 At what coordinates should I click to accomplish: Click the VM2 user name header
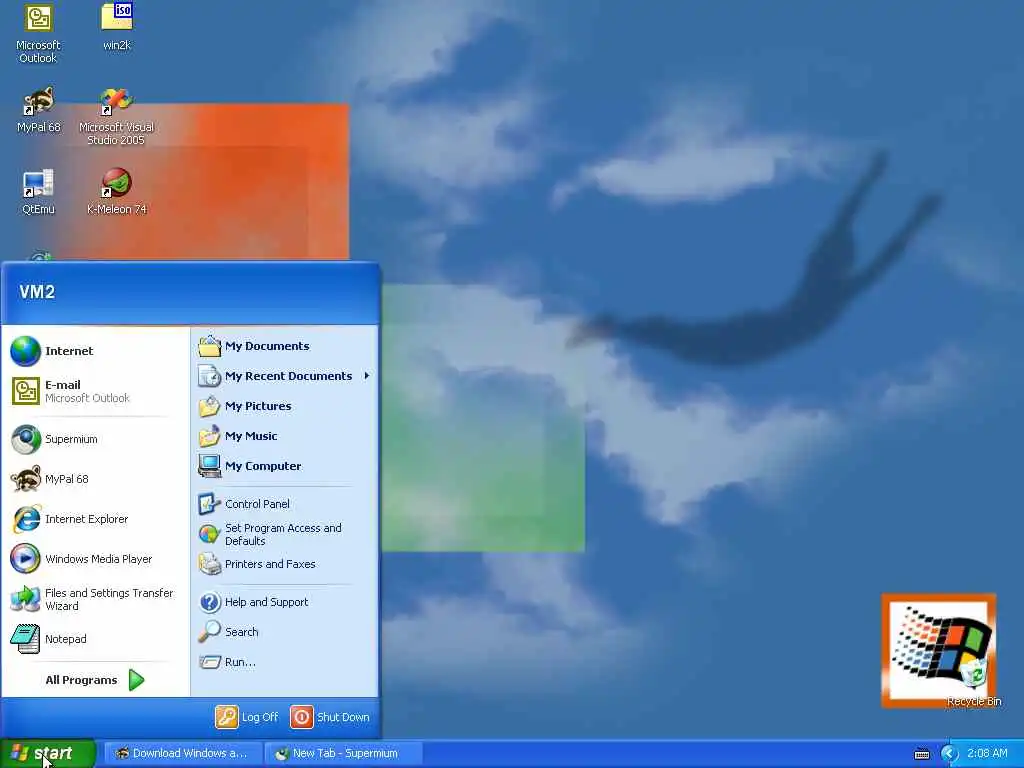37,292
